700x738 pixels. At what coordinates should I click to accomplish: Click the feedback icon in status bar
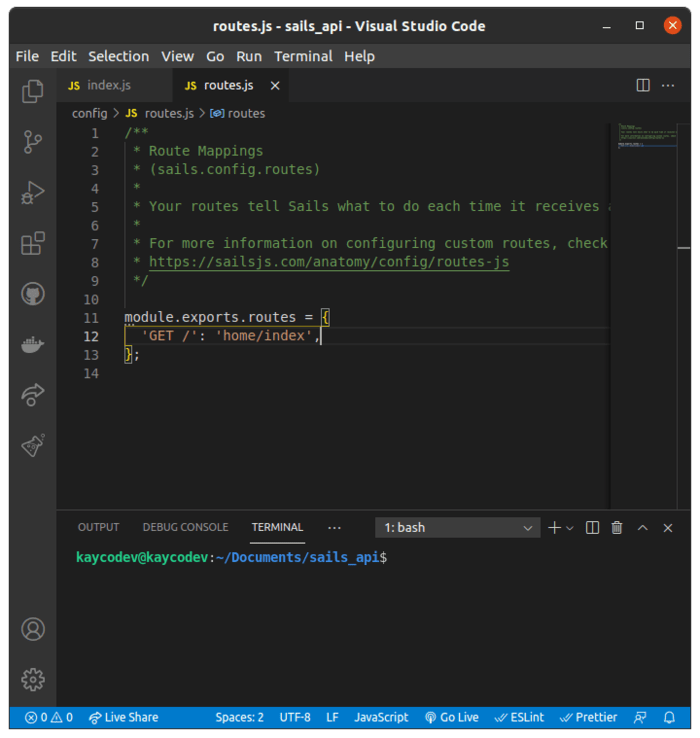(x=640, y=717)
